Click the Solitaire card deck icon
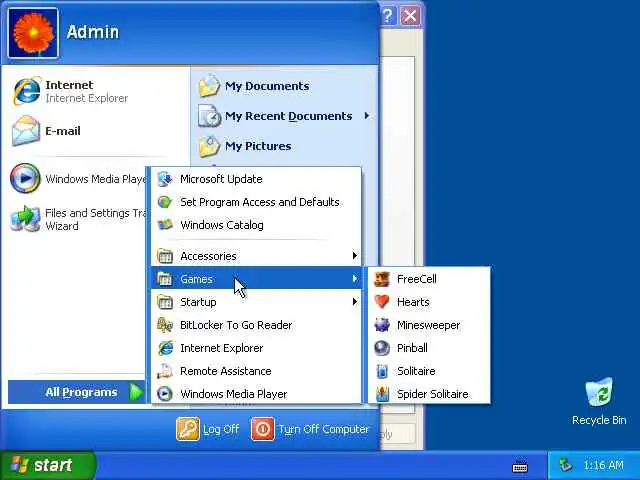 (382, 371)
